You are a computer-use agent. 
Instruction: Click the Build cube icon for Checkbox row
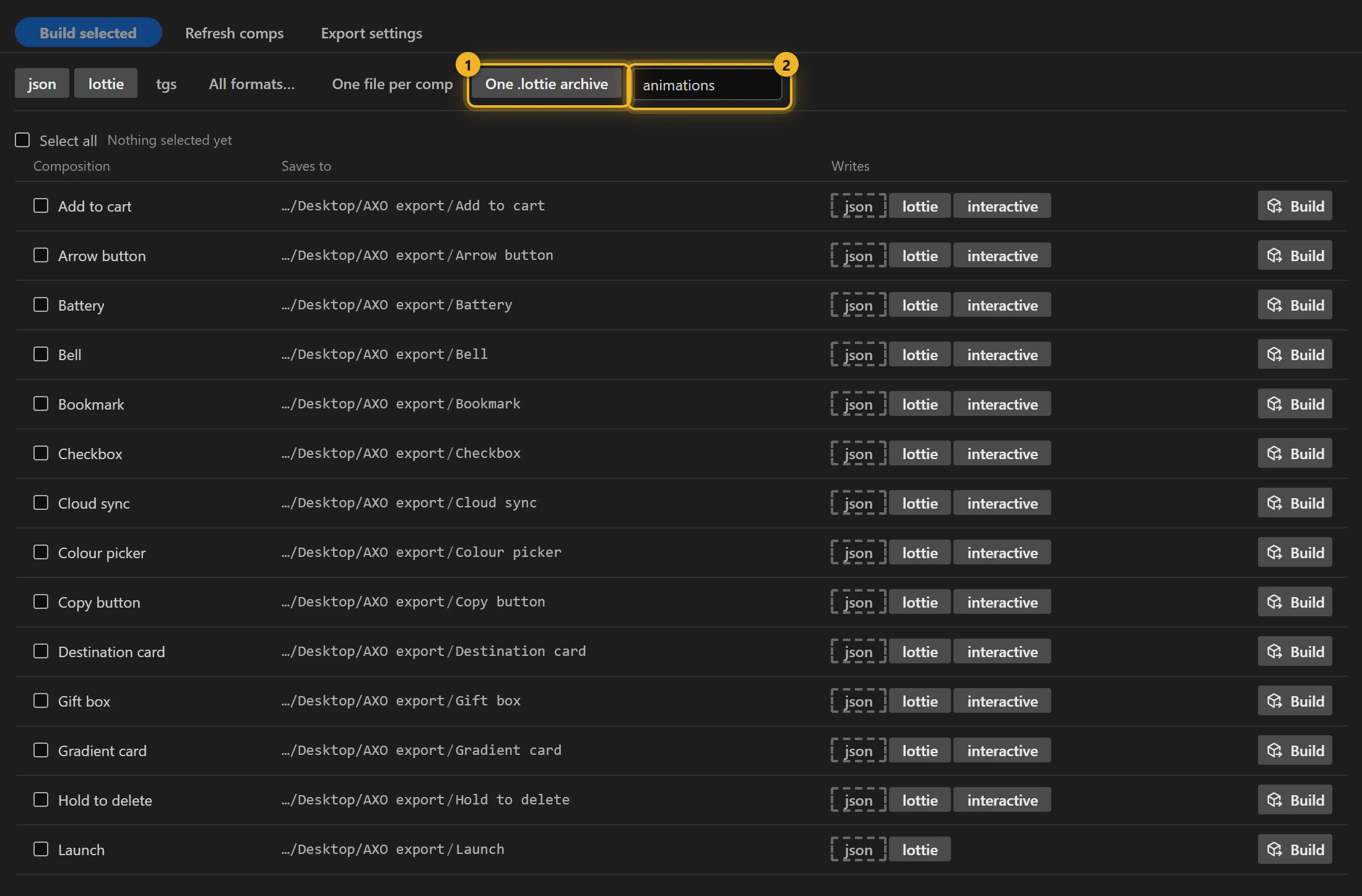tap(1274, 454)
